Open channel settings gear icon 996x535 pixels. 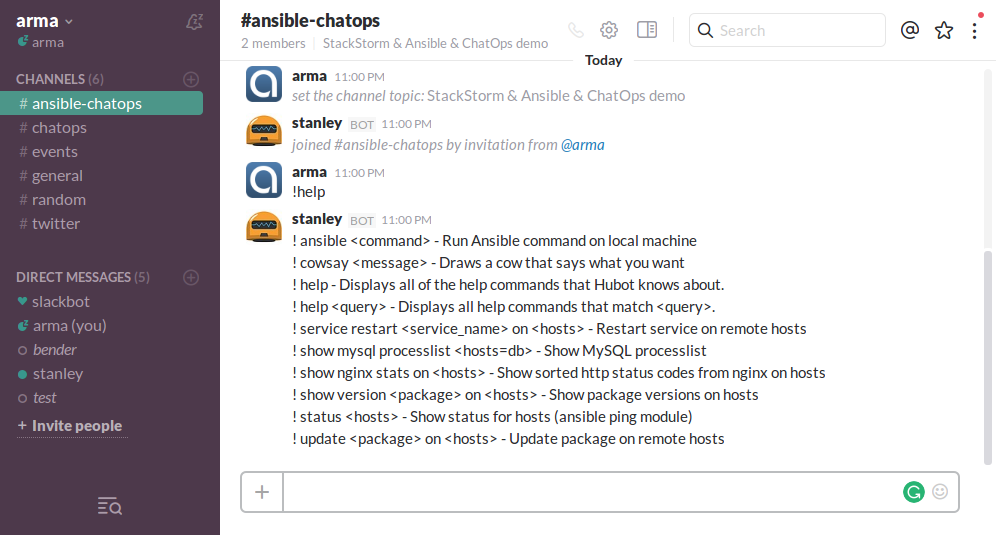click(x=609, y=30)
